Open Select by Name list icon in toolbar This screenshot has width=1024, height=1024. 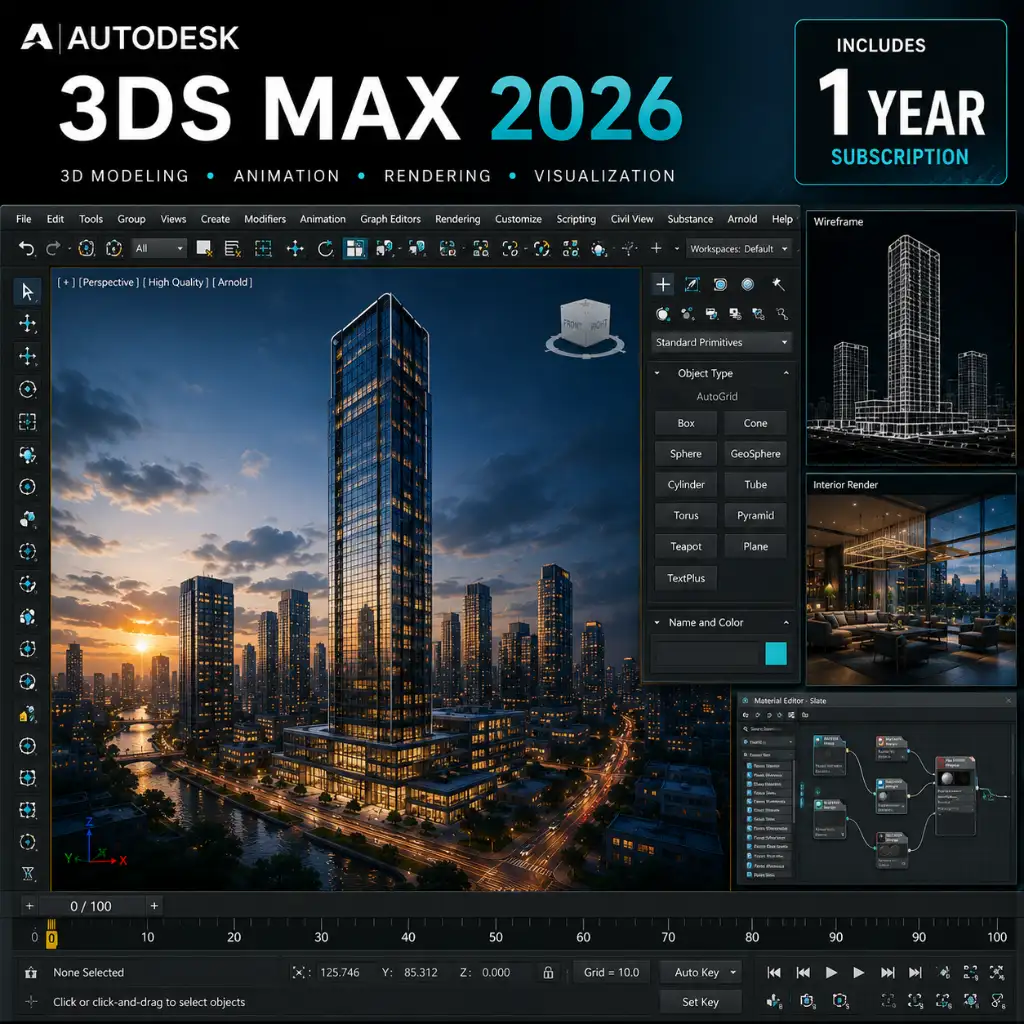[232, 248]
